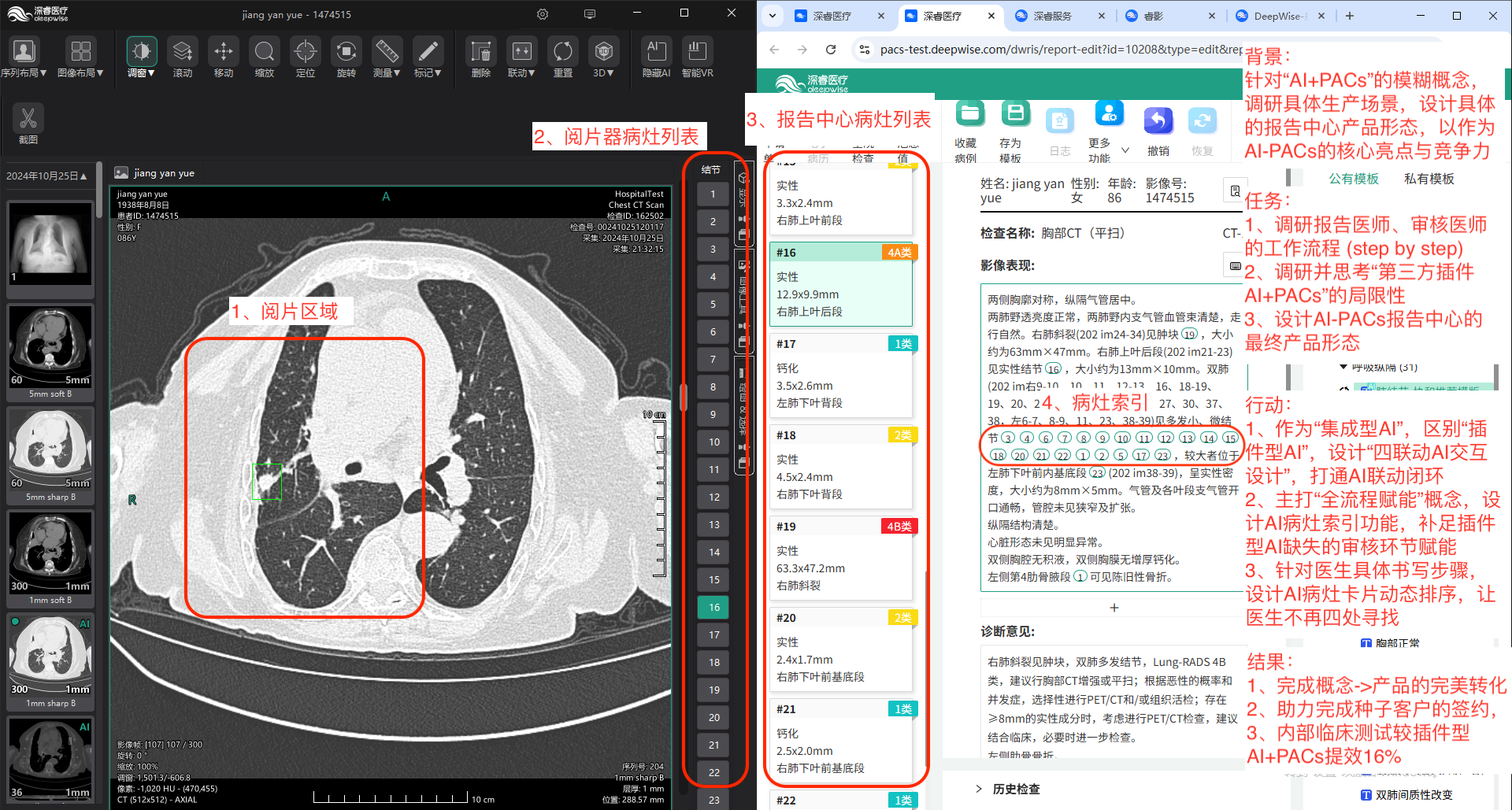The width and height of the screenshot is (1512, 810).
Task: Select the locate (定位) crosshair tool
Action: pos(306,57)
